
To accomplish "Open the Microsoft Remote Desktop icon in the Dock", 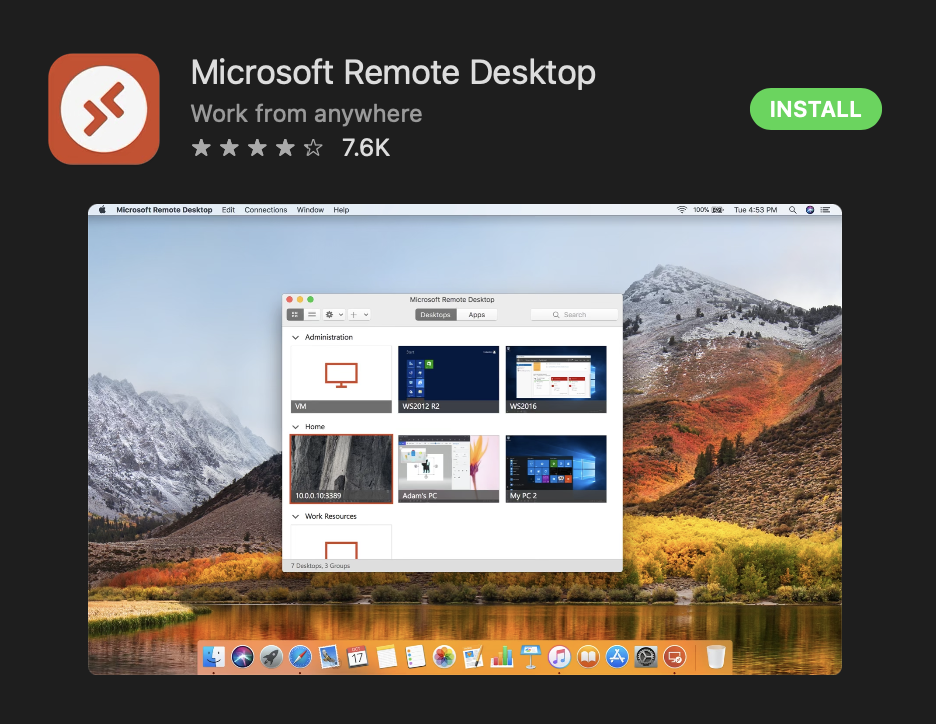I will coord(675,657).
